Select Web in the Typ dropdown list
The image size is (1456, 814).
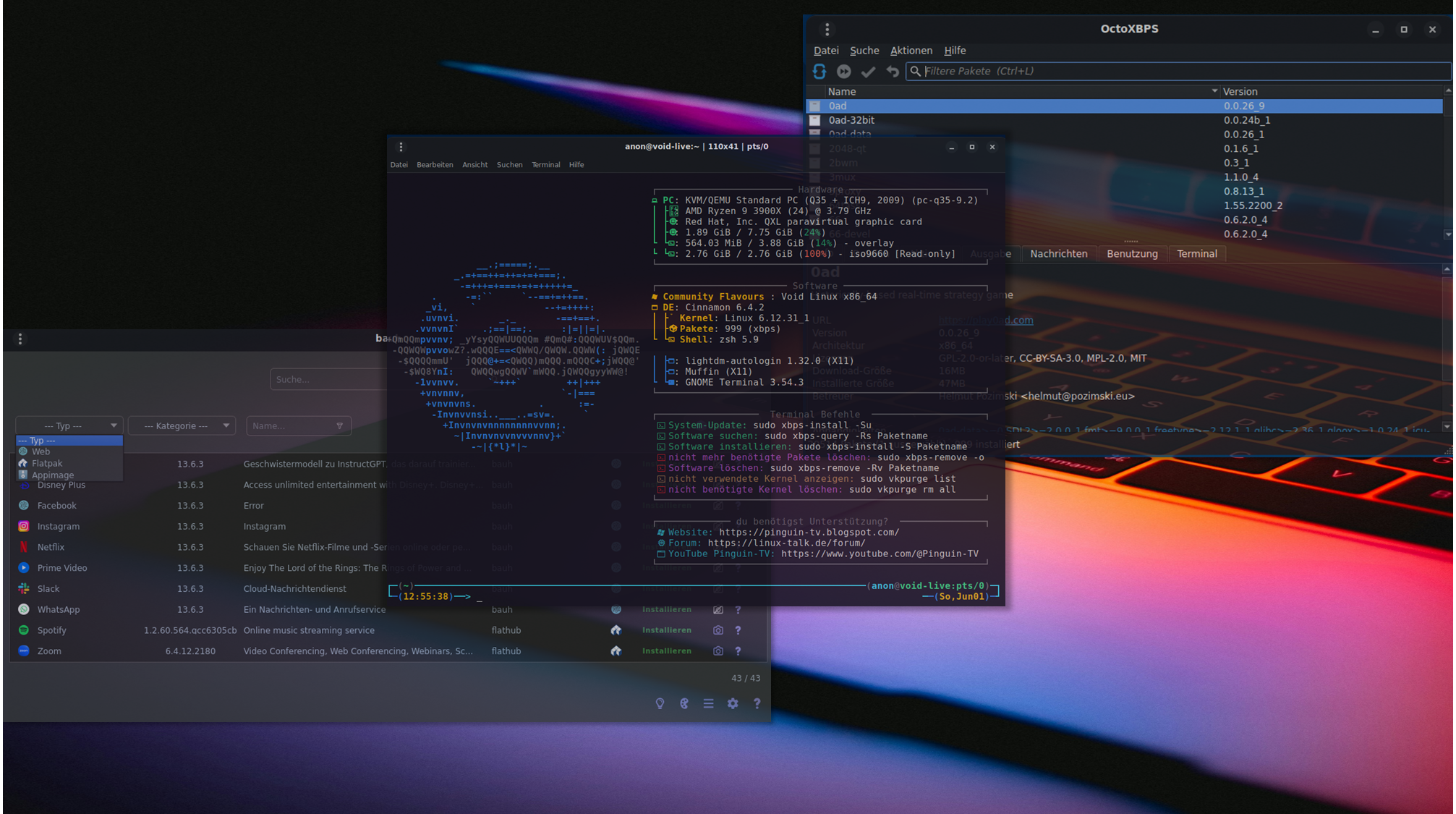pyautogui.click(x=69, y=451)
